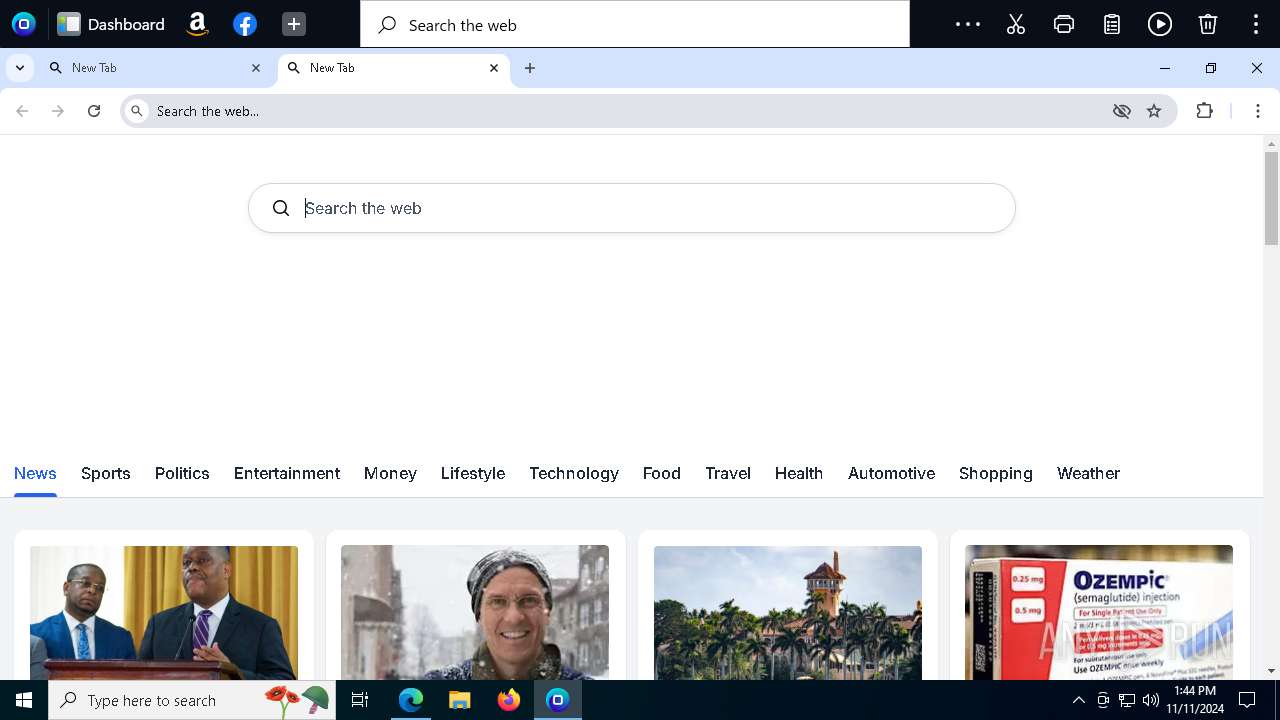This screenshot has width=1280, height=720.
Task: Bookmark this page with star icon
Action: (x=1154, y=111)
